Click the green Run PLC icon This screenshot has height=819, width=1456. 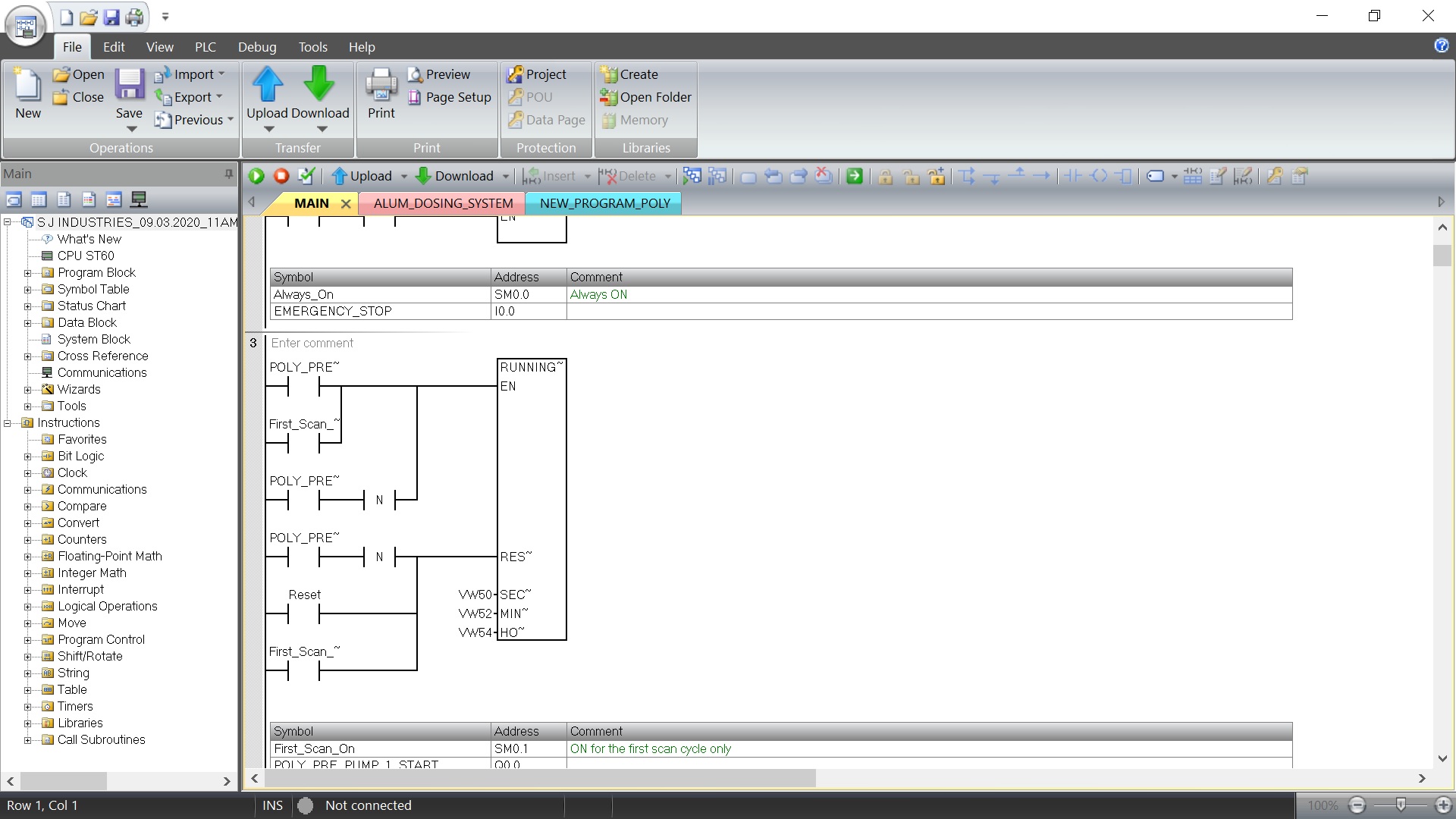(x=256, y=177)
